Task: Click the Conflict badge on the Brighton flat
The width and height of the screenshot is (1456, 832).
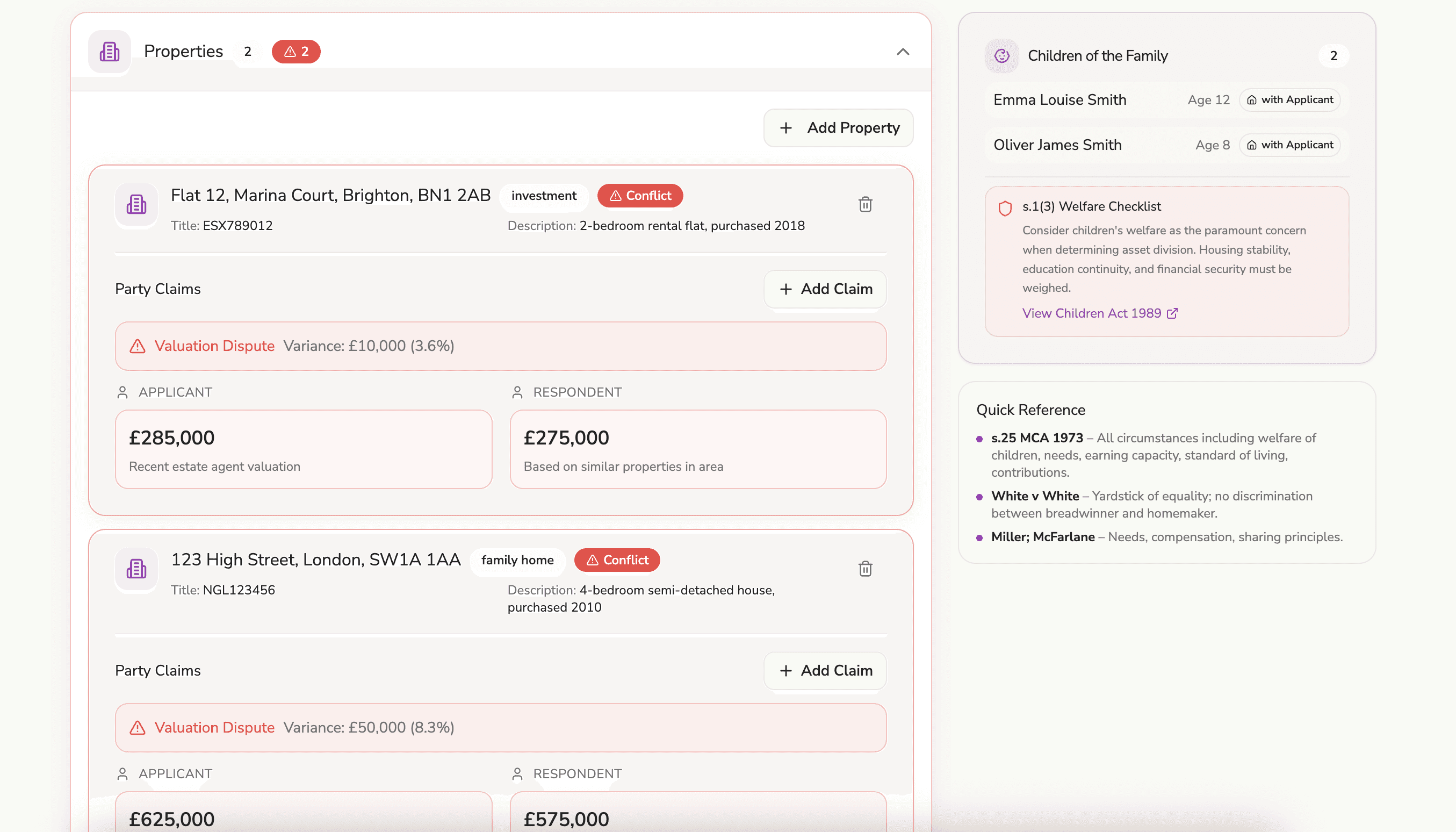Action: (x=640, y=196)
